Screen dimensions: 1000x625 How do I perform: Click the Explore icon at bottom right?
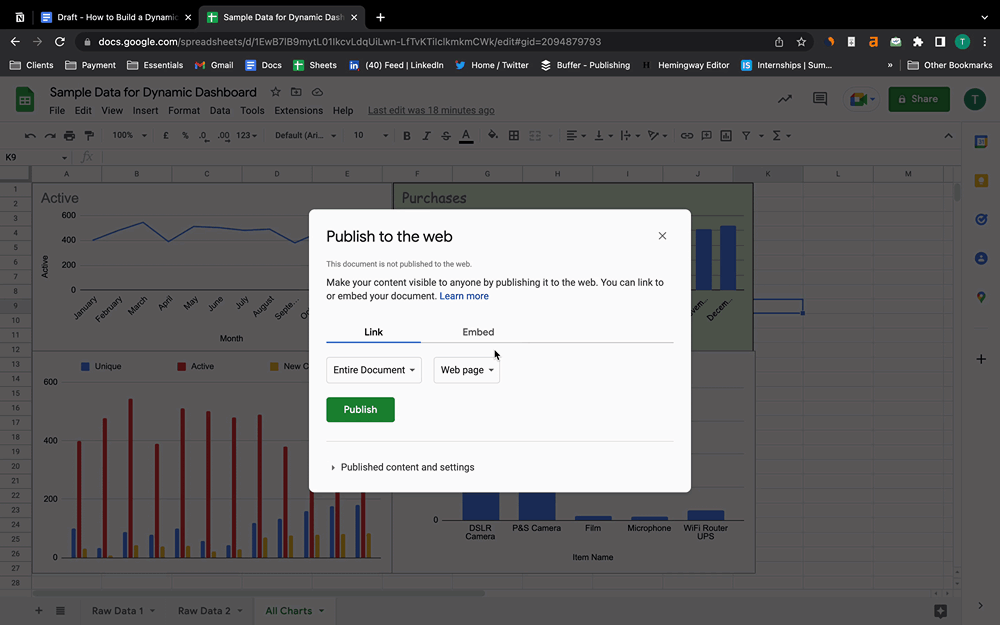[x=940, y=610]
